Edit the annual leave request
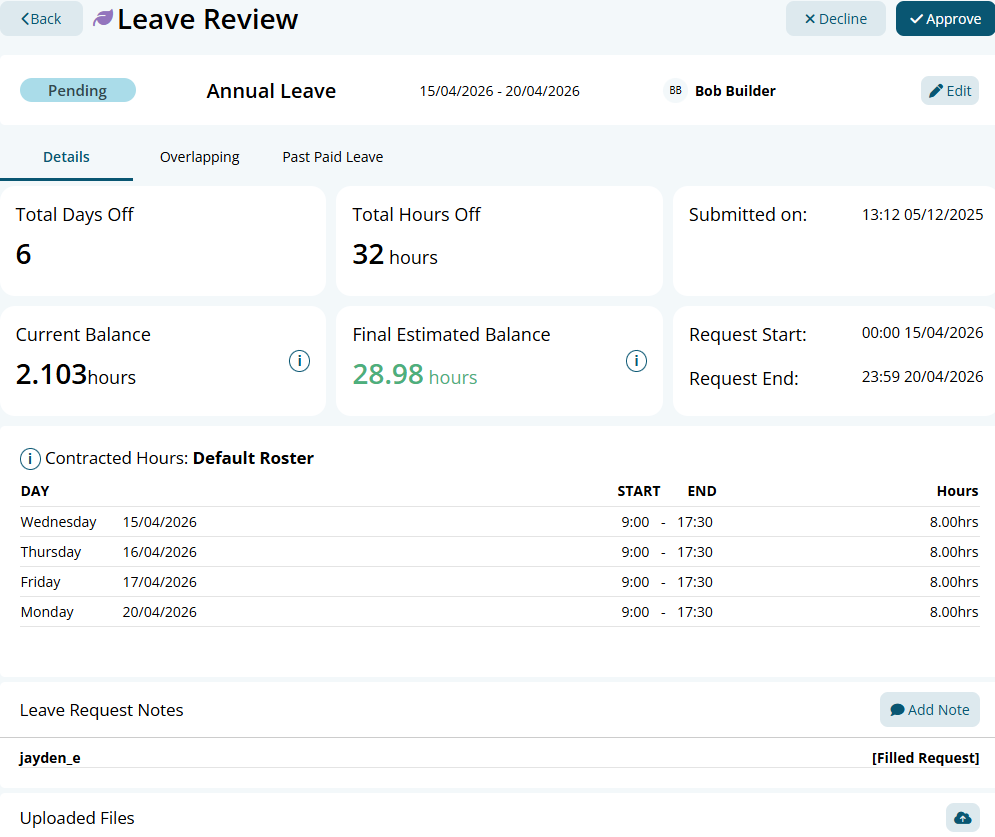 pyautogui.click(x=949, y=91)
